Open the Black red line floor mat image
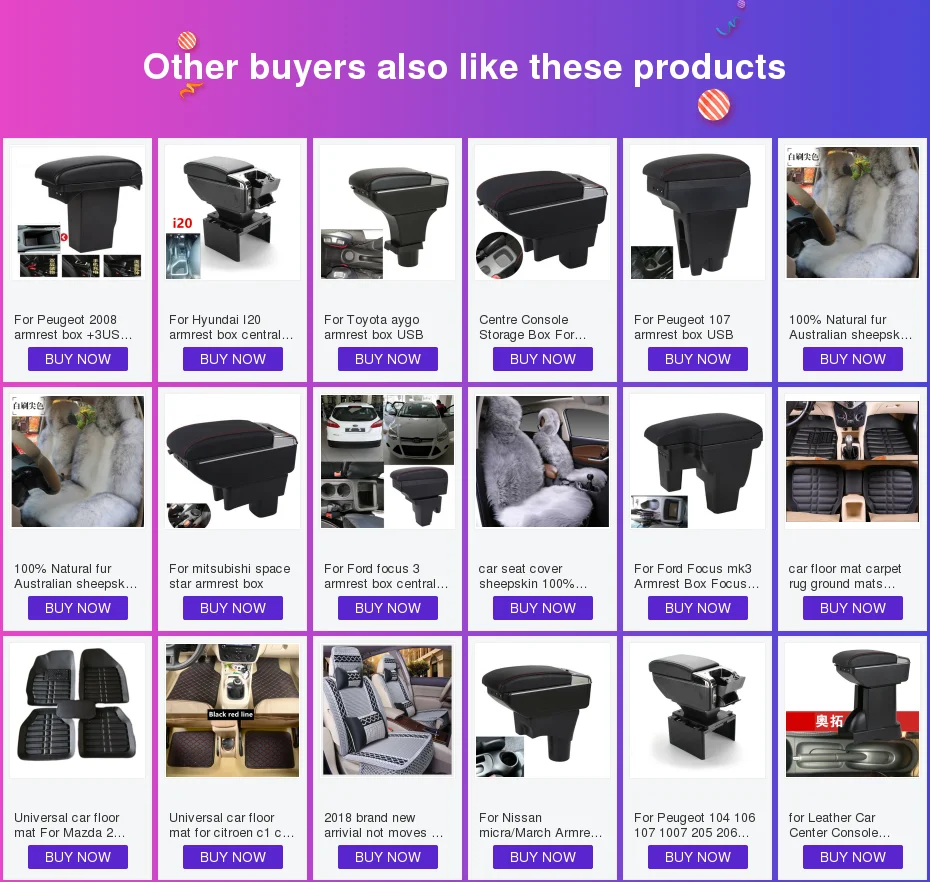The height and width of the screenshot is (882, 930). click(232, 711)
